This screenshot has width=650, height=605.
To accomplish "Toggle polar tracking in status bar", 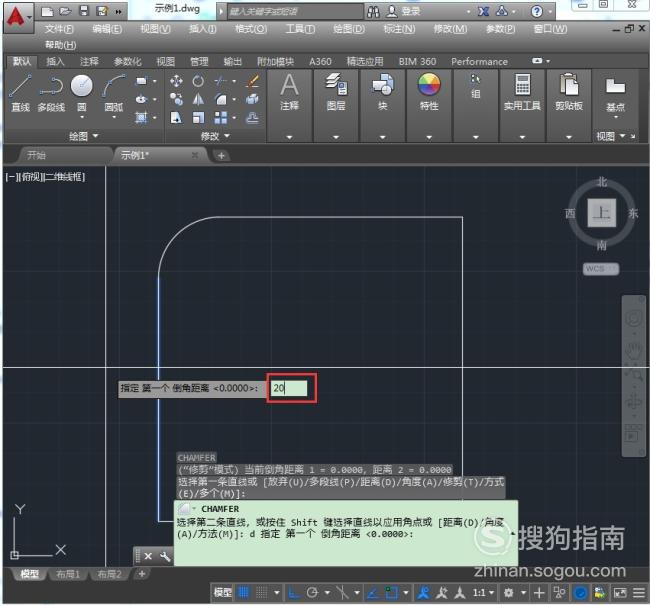I will pyautogui.click(x=312, y=593).
